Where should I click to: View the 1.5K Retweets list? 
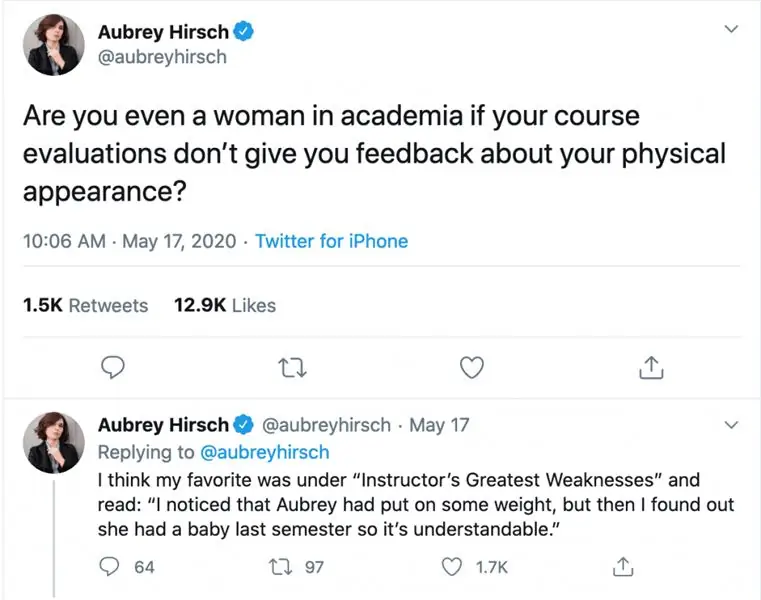point(85,306)
